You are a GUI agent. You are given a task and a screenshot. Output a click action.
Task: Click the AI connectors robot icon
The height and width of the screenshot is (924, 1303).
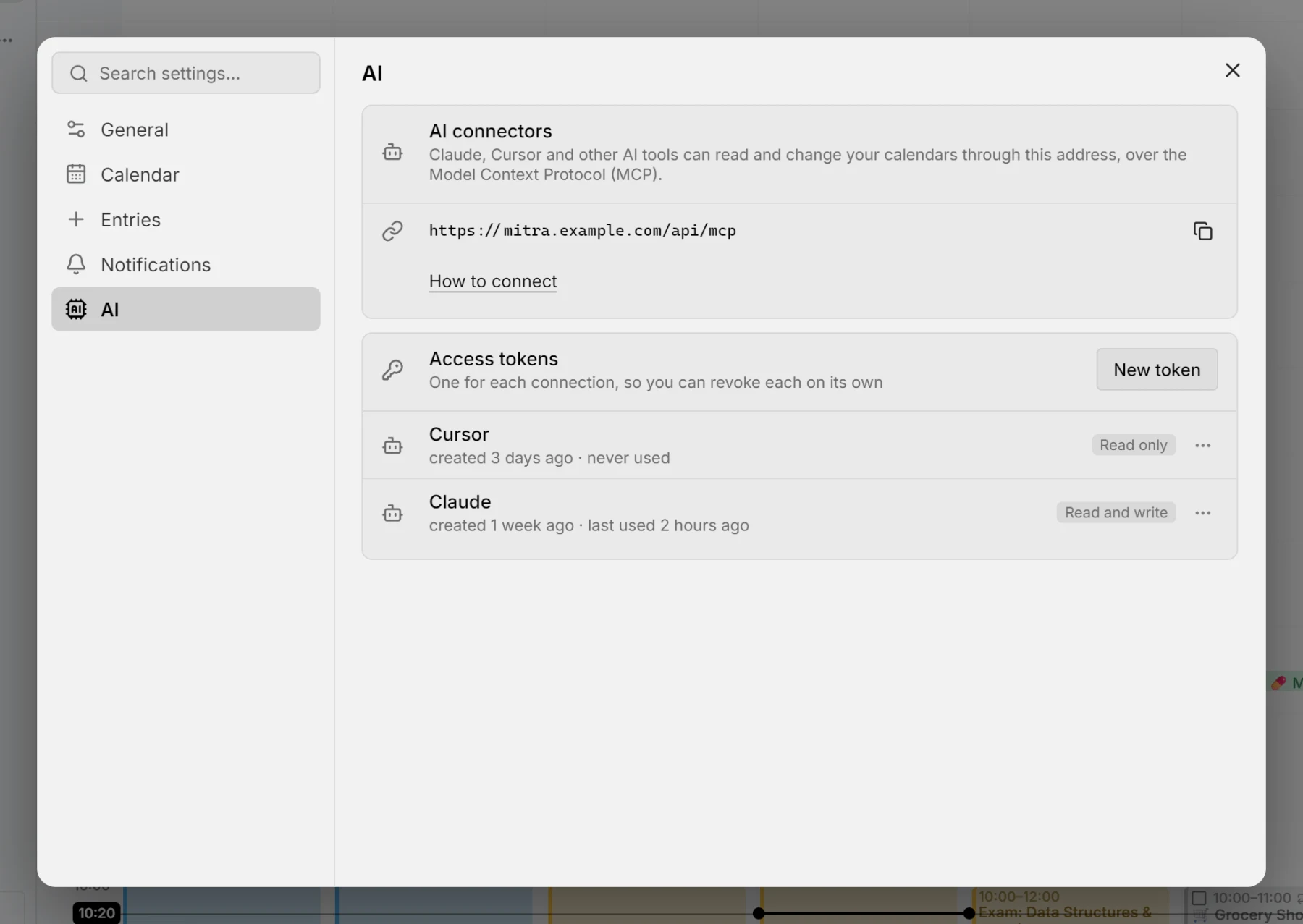pyautogui.click(x=392, y=152)
